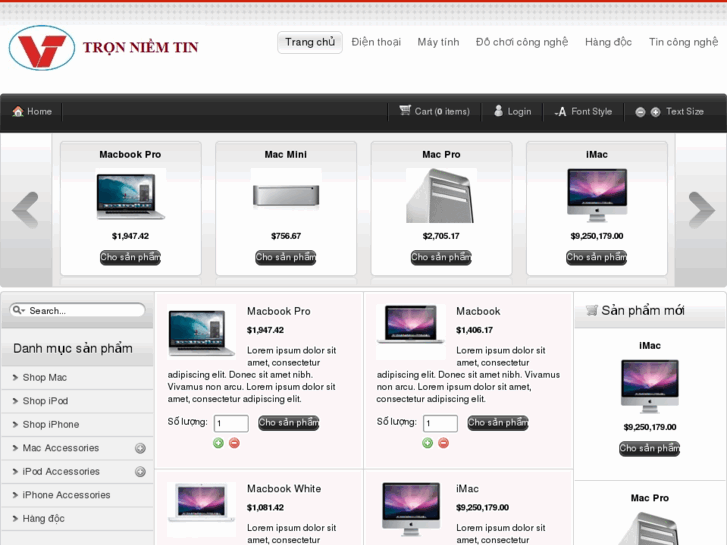
Task: Click Macbook Pro listing thumbnail
Action: tap(201, 332)
